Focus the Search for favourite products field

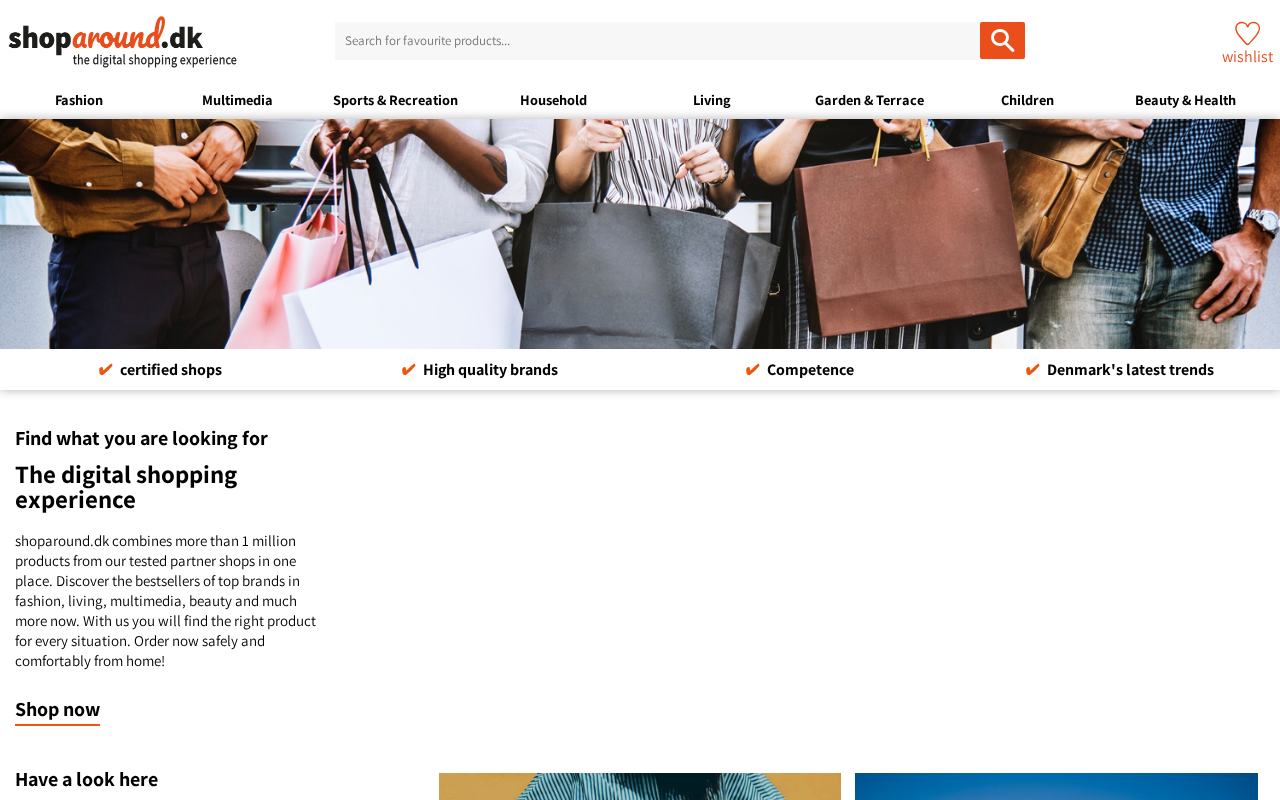657,41
